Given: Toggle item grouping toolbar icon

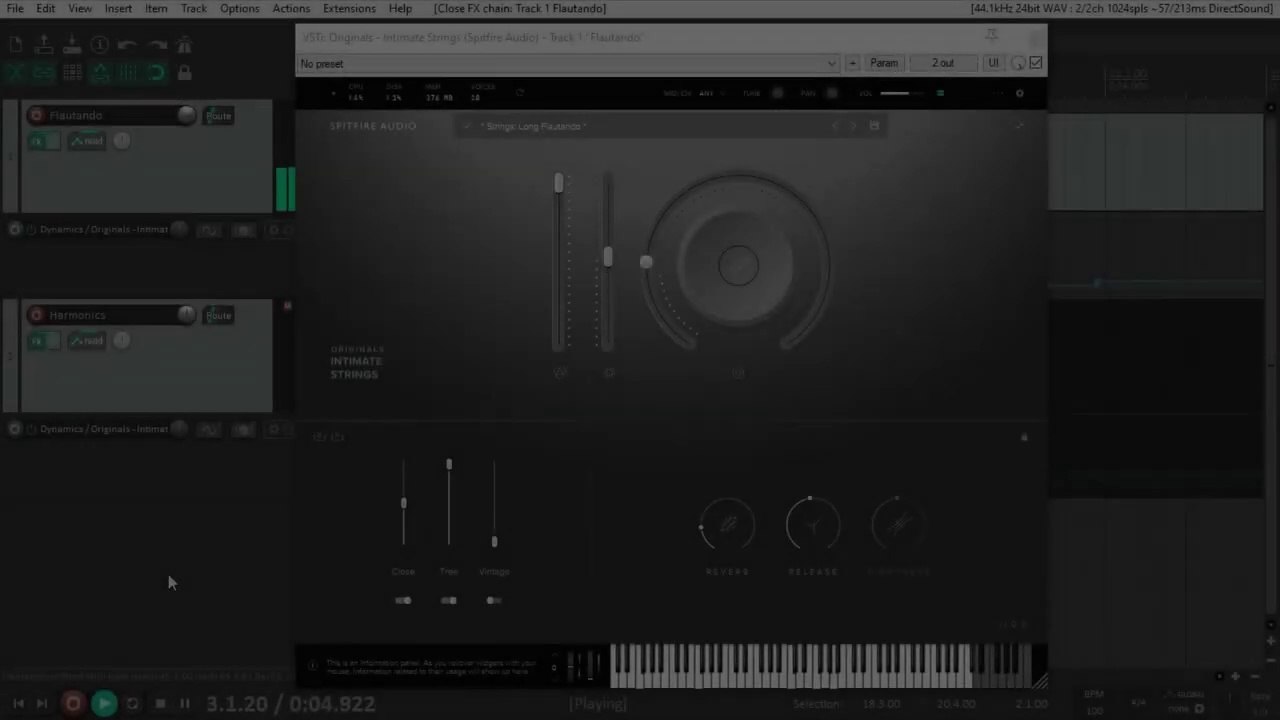Looking at the screenshot, I should coord(44,73).
